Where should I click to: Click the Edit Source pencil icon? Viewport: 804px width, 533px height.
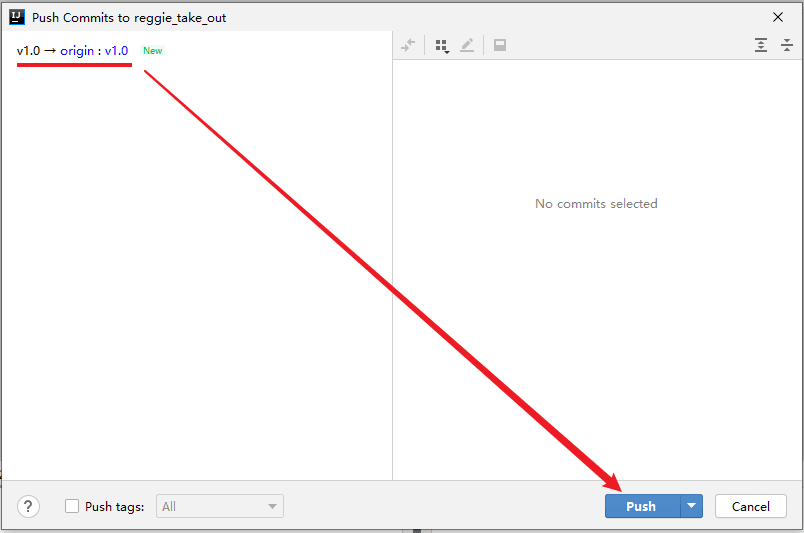(x=467, y=46)
